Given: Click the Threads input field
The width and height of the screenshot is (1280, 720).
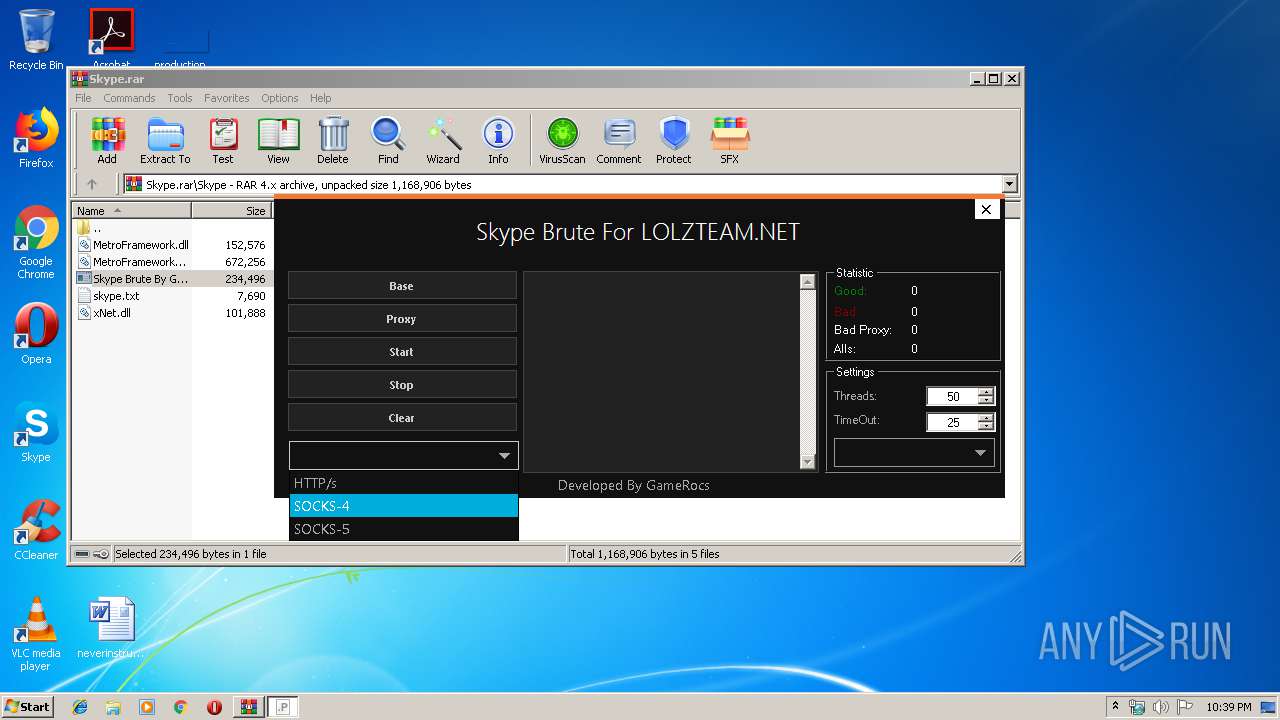Looking at the screenshot, I should point(953,396).
